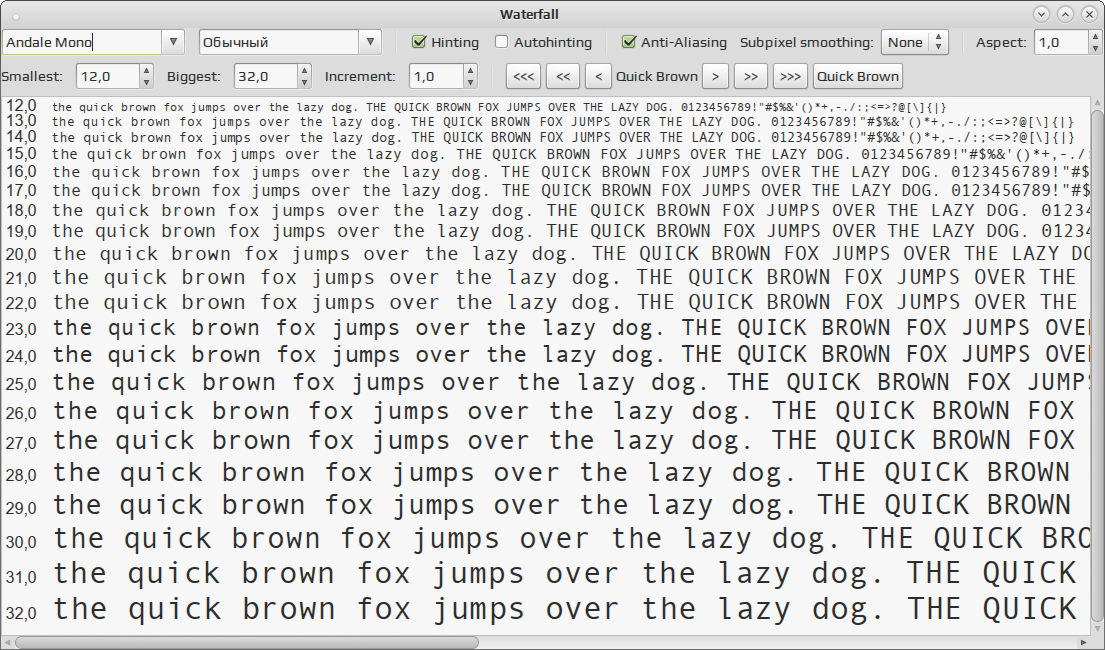Click the >> skip forward button
The width and height of the screenshot is (1105, 650).
pos(751,76)
